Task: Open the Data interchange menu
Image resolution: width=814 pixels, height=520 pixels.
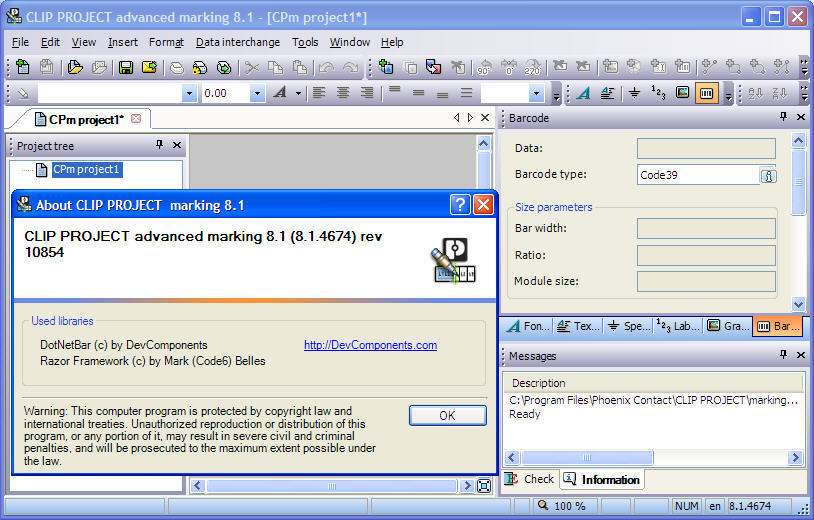Action: pos(238,42)
